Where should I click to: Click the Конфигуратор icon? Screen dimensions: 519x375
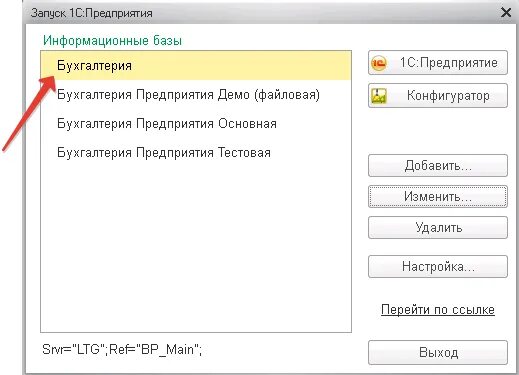pyautogui.click(x=379, y=96)
